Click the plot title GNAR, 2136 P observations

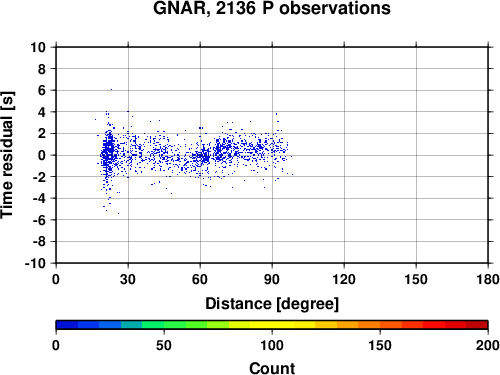pos(272,8)
